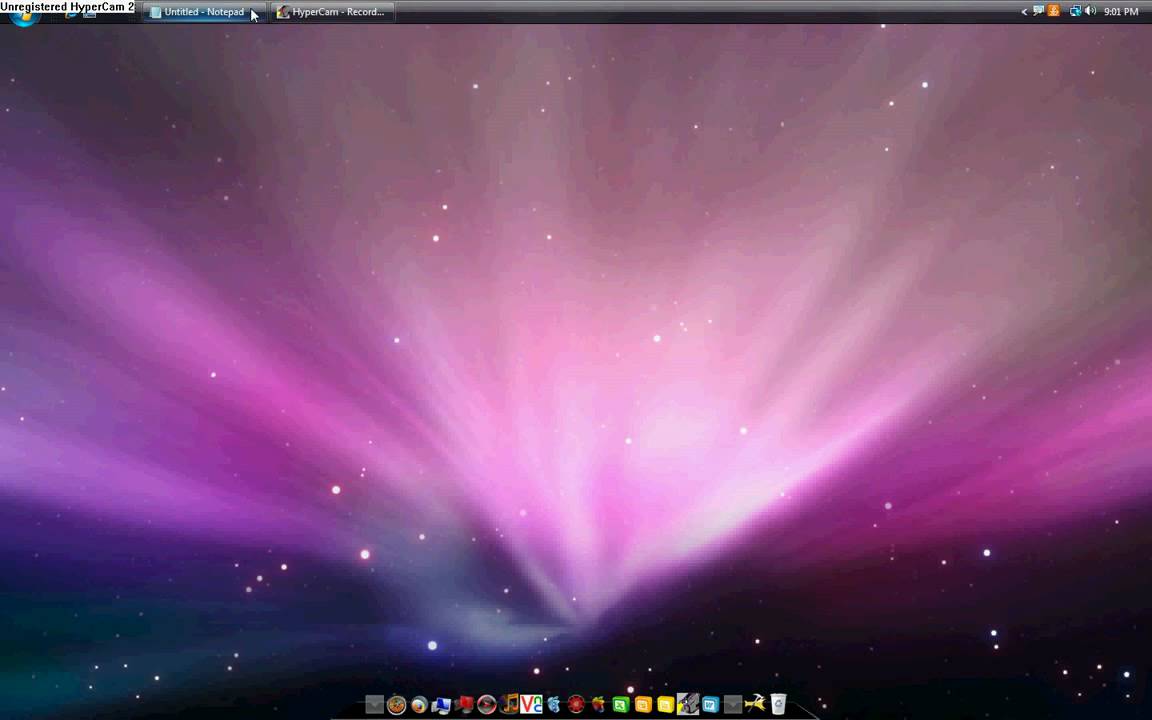Image resolution: width=1152 pixels, height=720 pixels.
Task: Open the blue Apple logo dock icon
Action: coord(554,705)
